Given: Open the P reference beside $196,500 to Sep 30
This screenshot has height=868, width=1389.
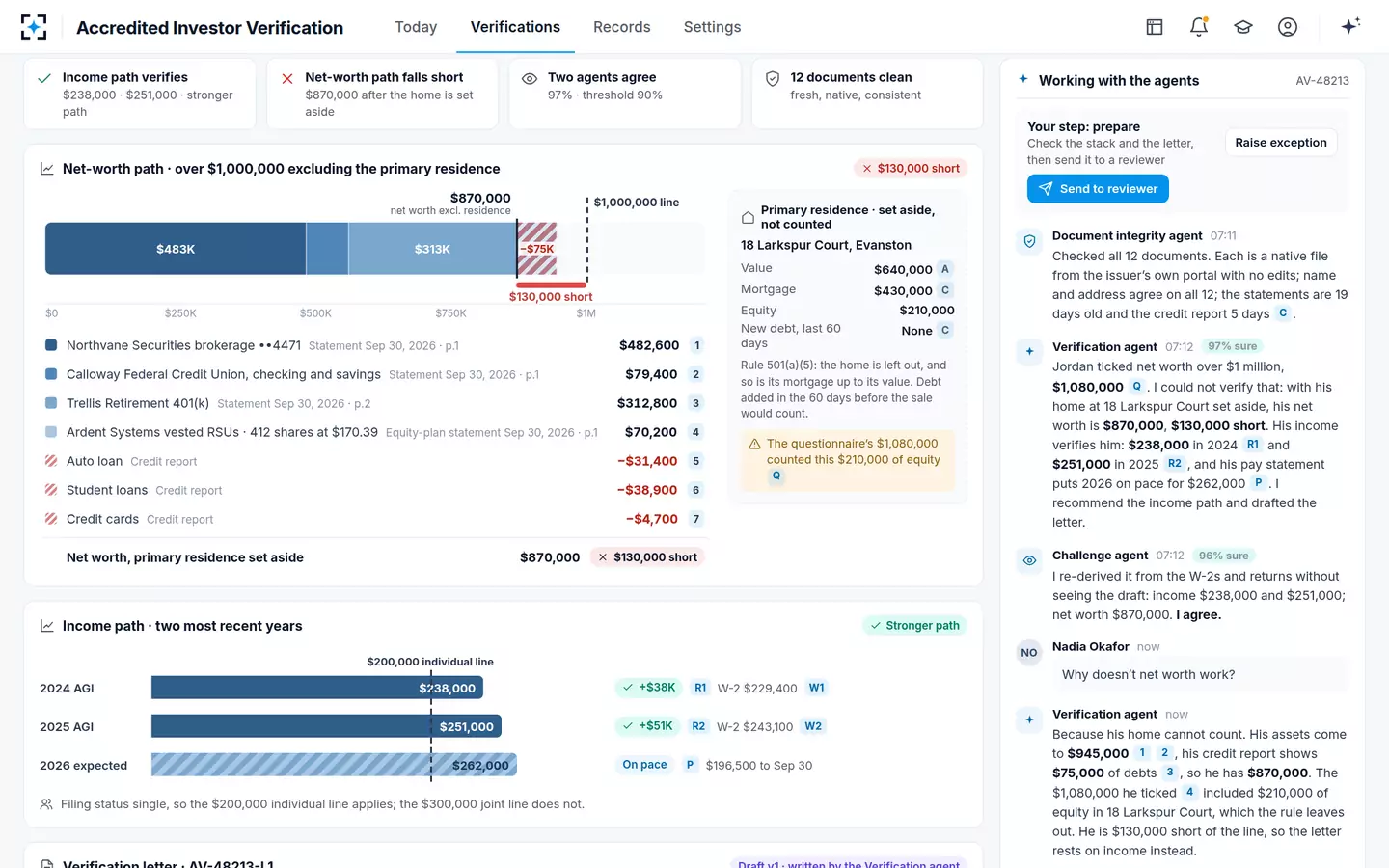Looking at the screenshot, I should click(x=691, y=765).
